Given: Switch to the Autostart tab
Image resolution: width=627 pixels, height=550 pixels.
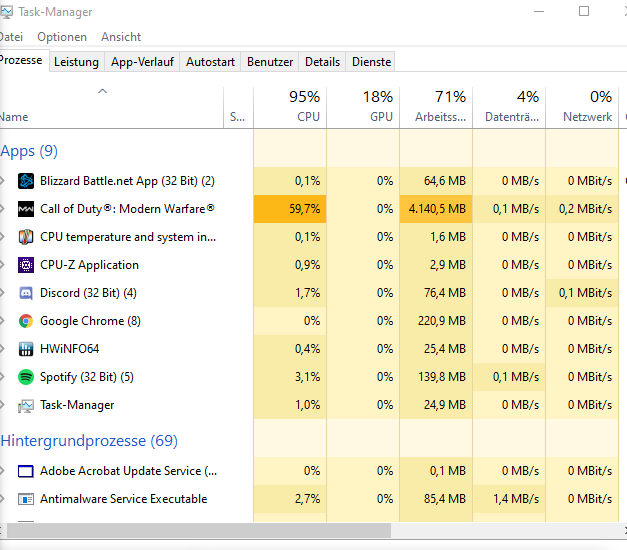Looking at the screenshot, I should coord(210,62).
